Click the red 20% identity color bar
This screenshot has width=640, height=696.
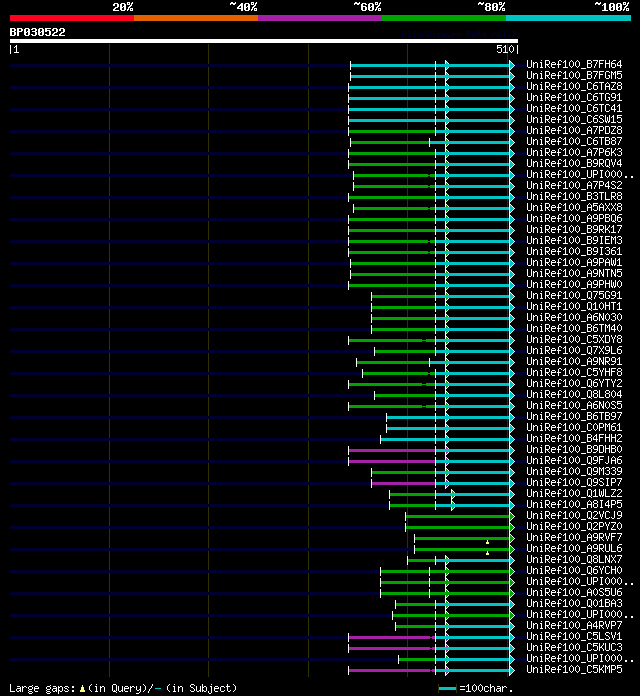(72, 18)
